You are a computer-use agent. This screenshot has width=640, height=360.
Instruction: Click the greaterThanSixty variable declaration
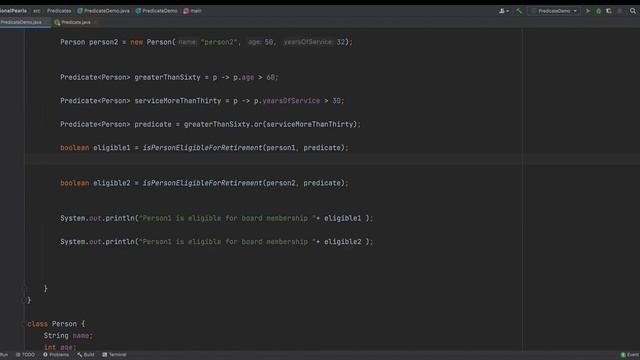point(167,77)
